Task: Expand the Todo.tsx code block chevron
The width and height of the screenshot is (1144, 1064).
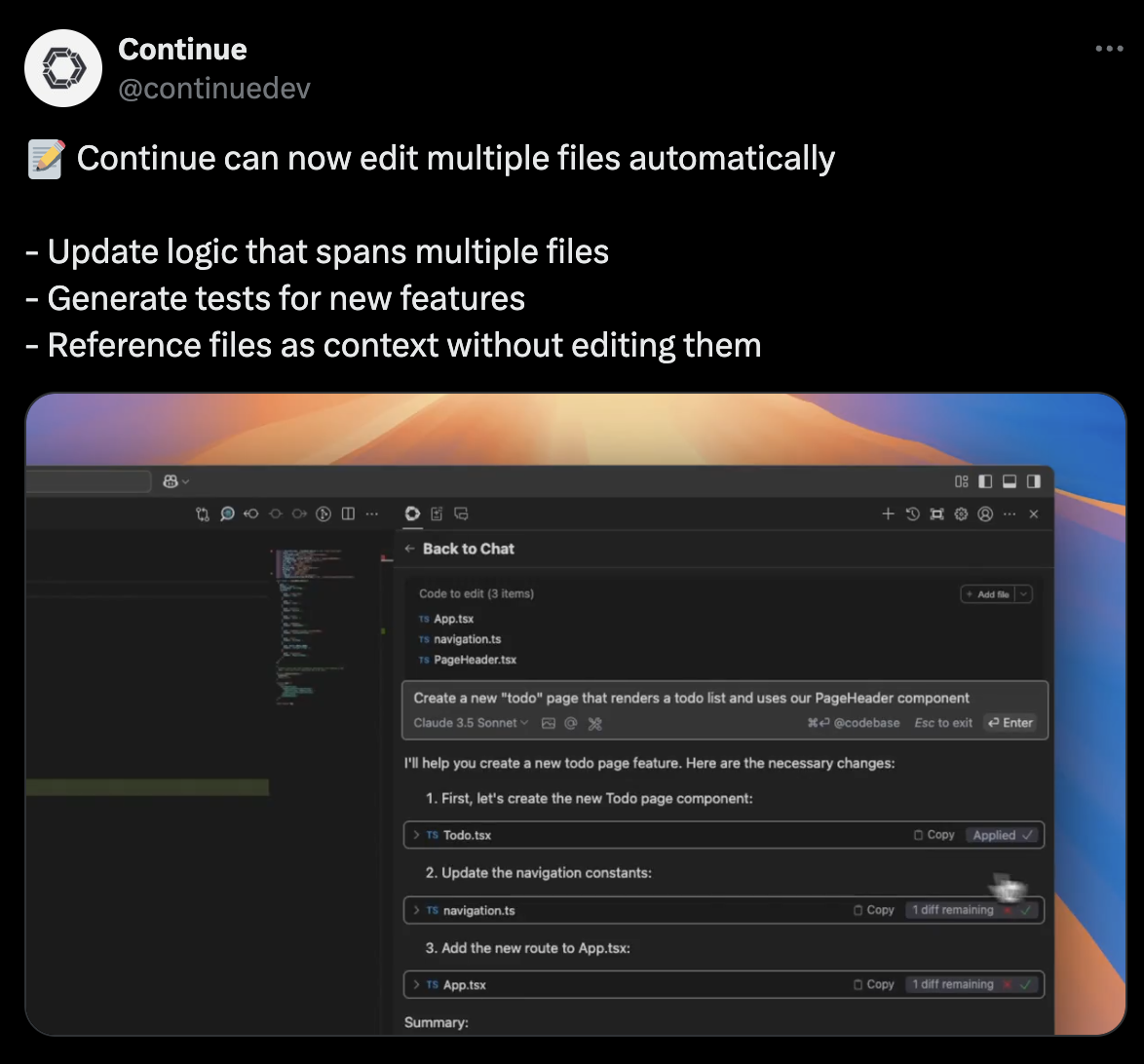Action: coord(416,835)
